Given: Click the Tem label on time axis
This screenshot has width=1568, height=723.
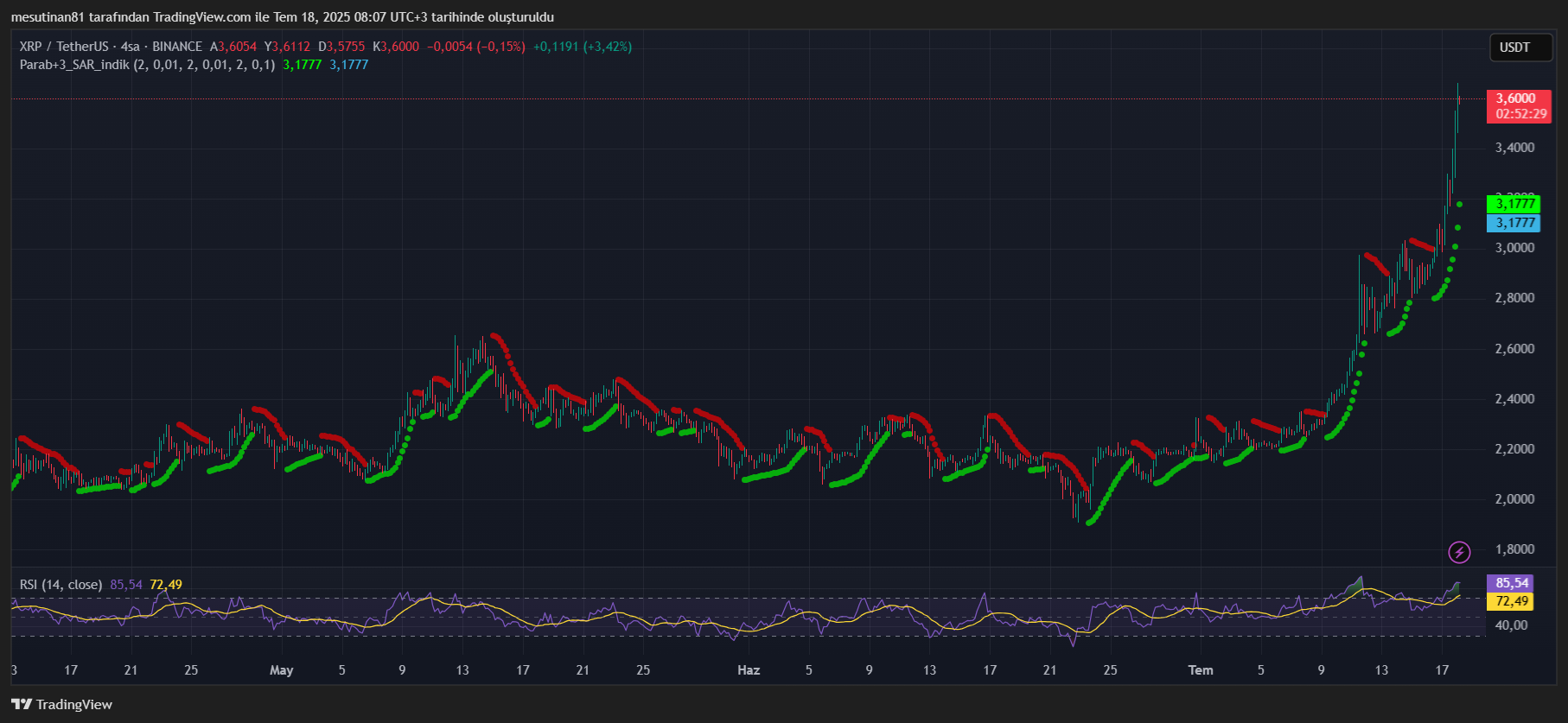Looking at the screenshot, I should 1201,670.
